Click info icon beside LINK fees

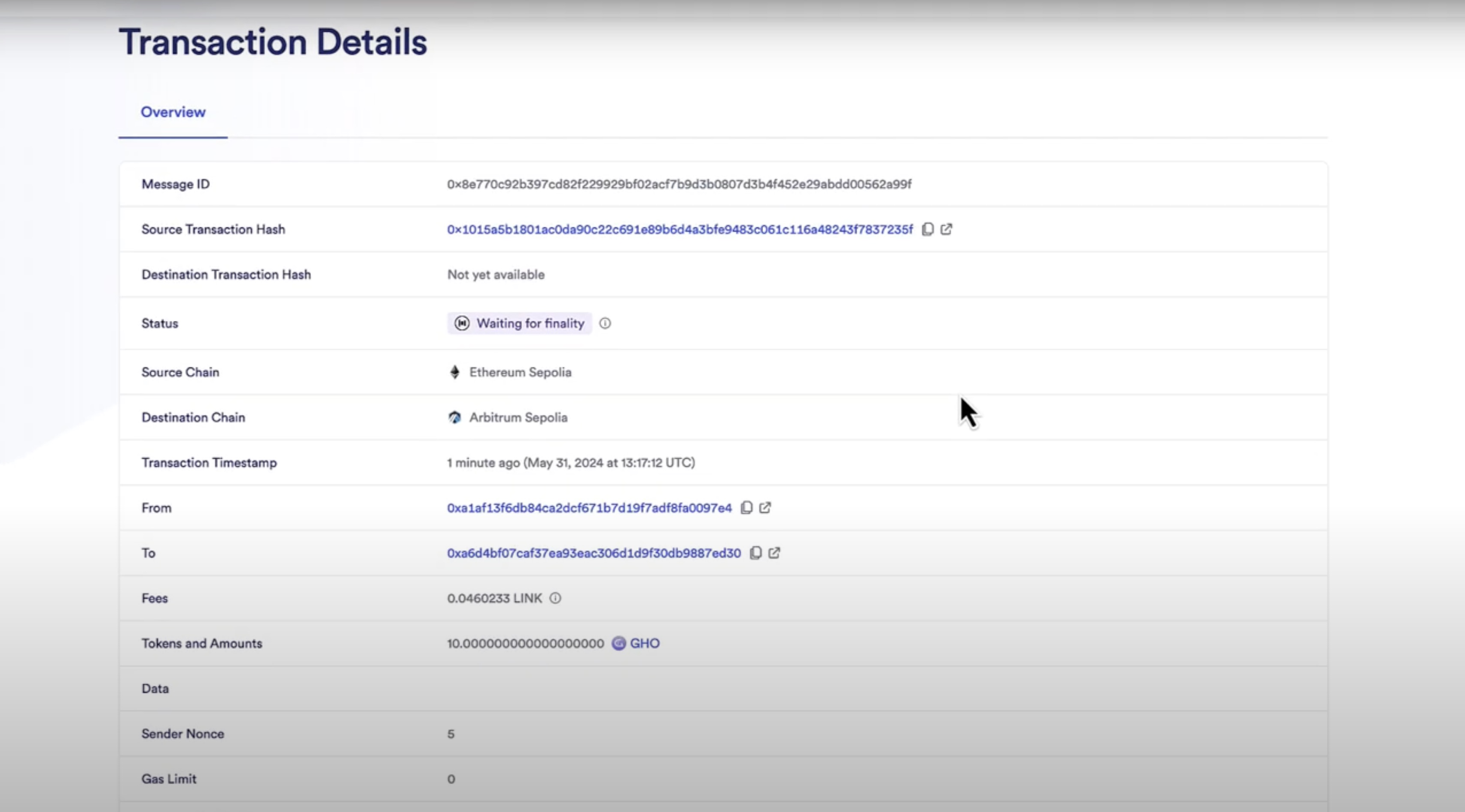click(555, 598)
